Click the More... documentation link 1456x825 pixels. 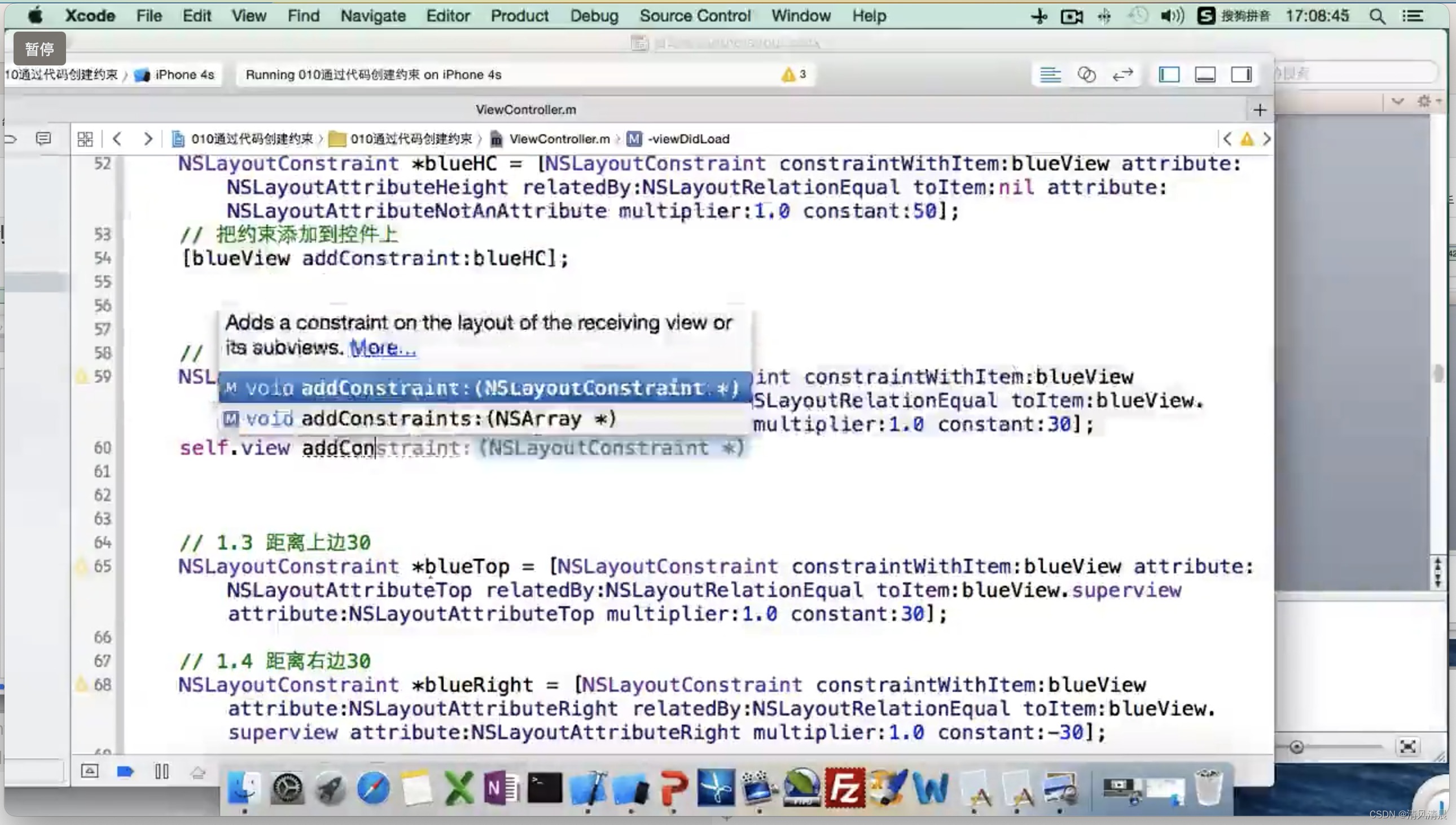[383, 348]
